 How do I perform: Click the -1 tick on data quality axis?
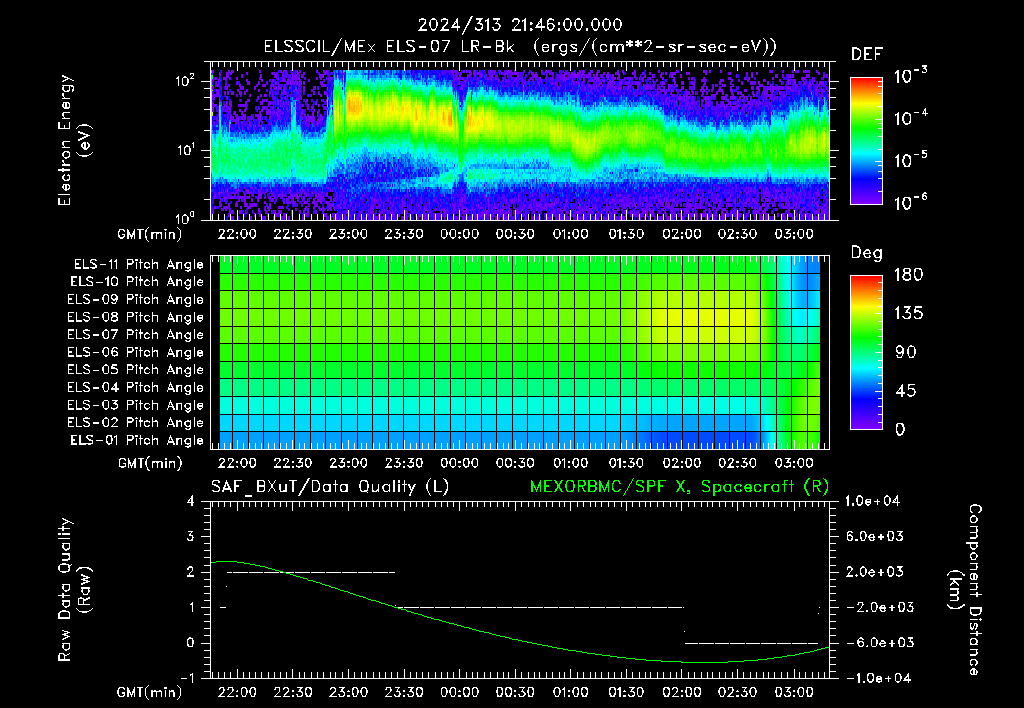(187, 678)
